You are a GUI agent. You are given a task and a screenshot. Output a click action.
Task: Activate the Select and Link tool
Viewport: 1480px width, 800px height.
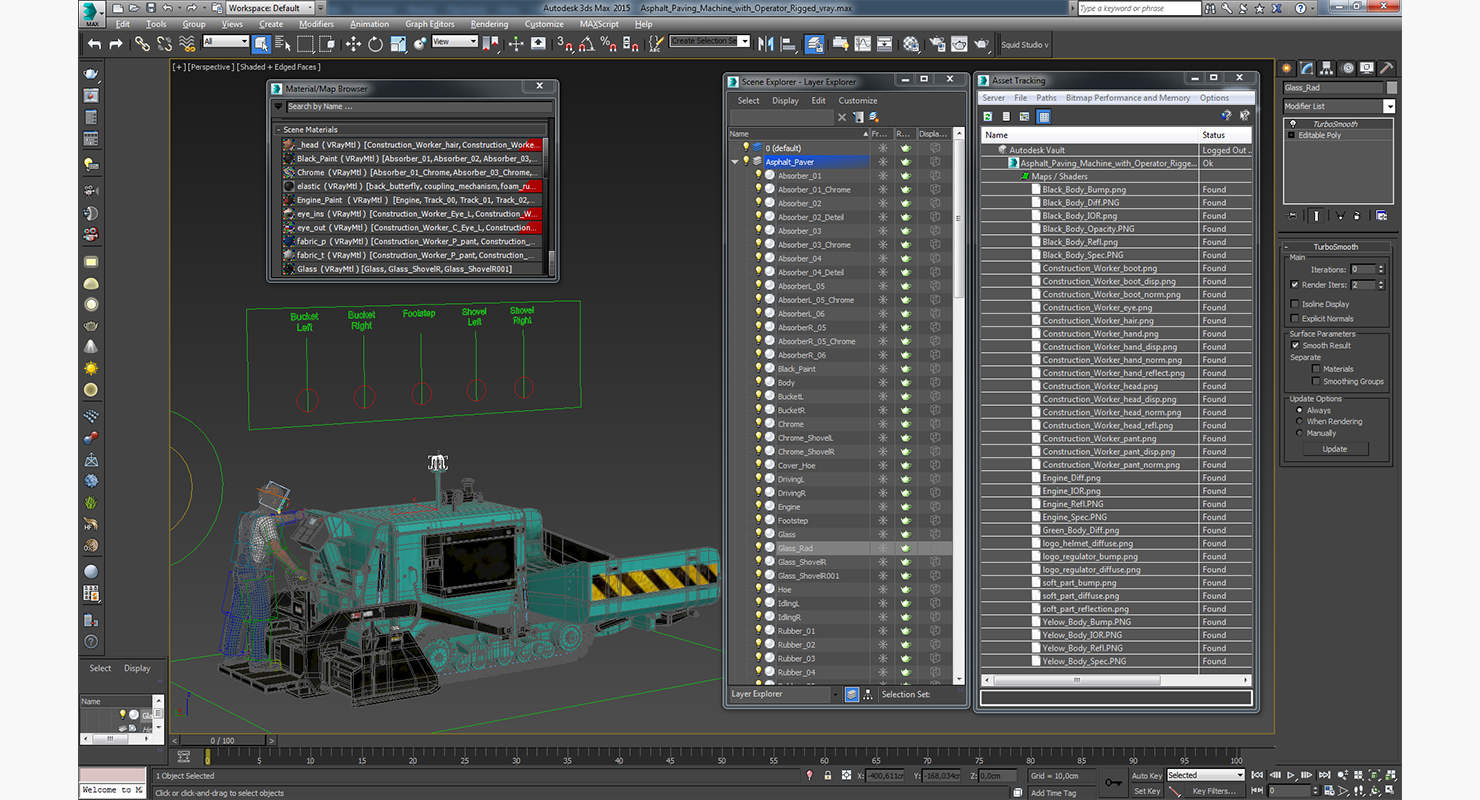point(142,44)
